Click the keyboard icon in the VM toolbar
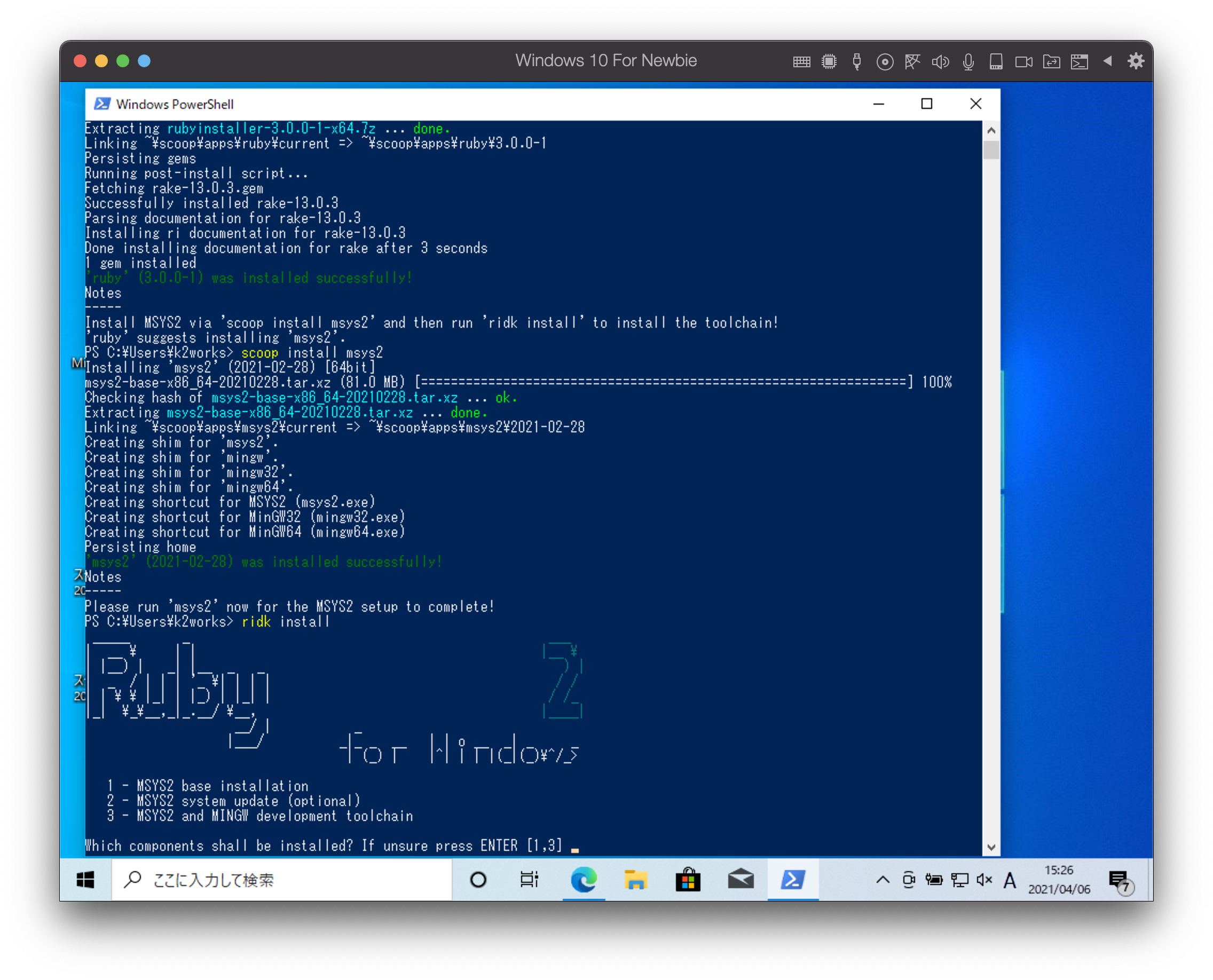This screenshot has height=980, width=1213. point(801,61)
